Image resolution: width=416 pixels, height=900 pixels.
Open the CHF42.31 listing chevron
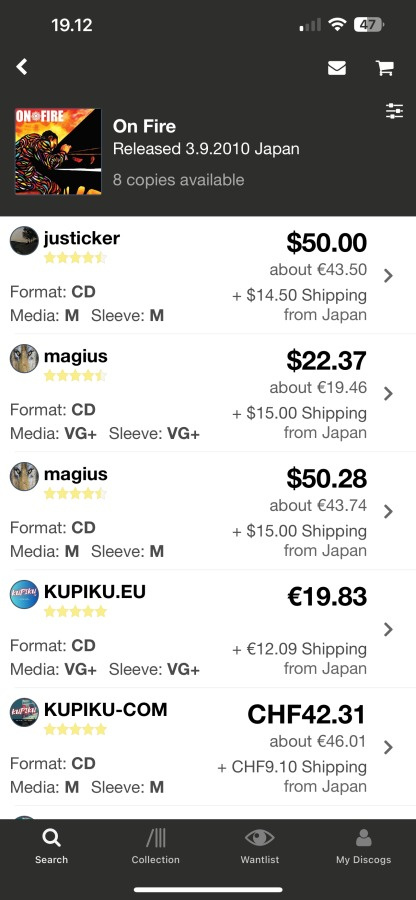pyautogui.click(x=388, y=747)
